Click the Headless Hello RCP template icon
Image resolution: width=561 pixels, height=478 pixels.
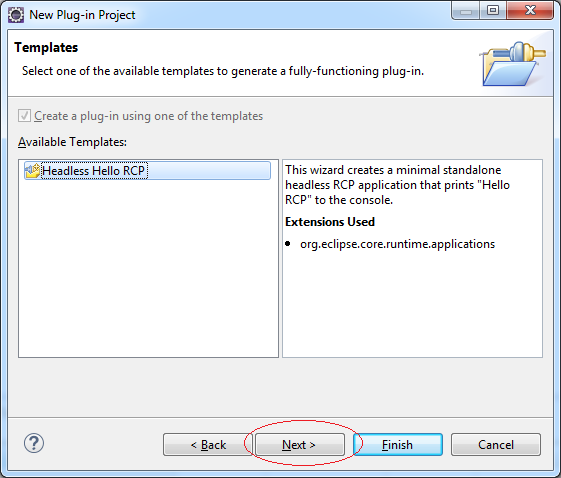[33, 171]
